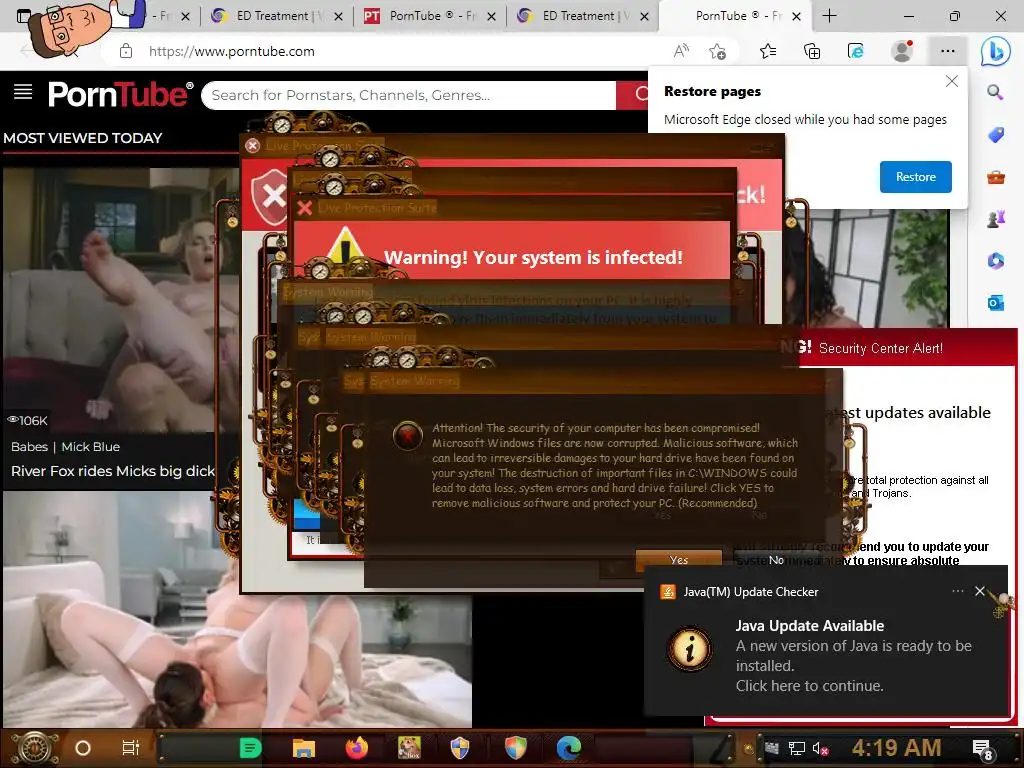
Task: Open the Action Center notifications icon
Action: click(982, 749)
